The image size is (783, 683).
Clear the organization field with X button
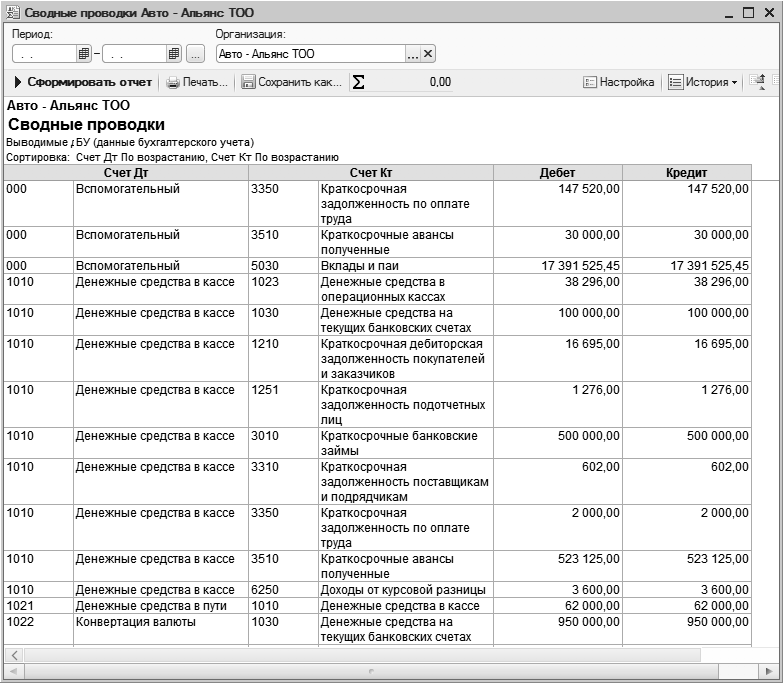(x=428, y=54)
